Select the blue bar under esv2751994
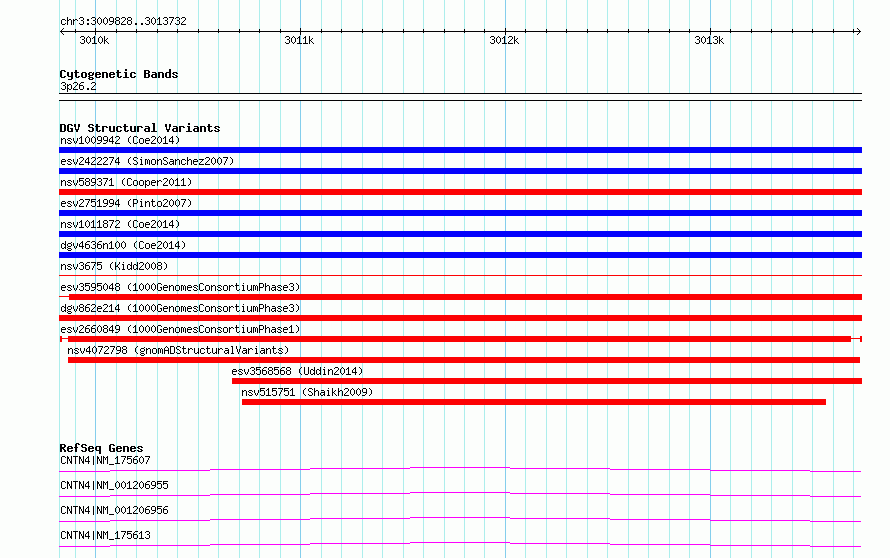This screenshot has width=890, height=558. click(460, 213)
